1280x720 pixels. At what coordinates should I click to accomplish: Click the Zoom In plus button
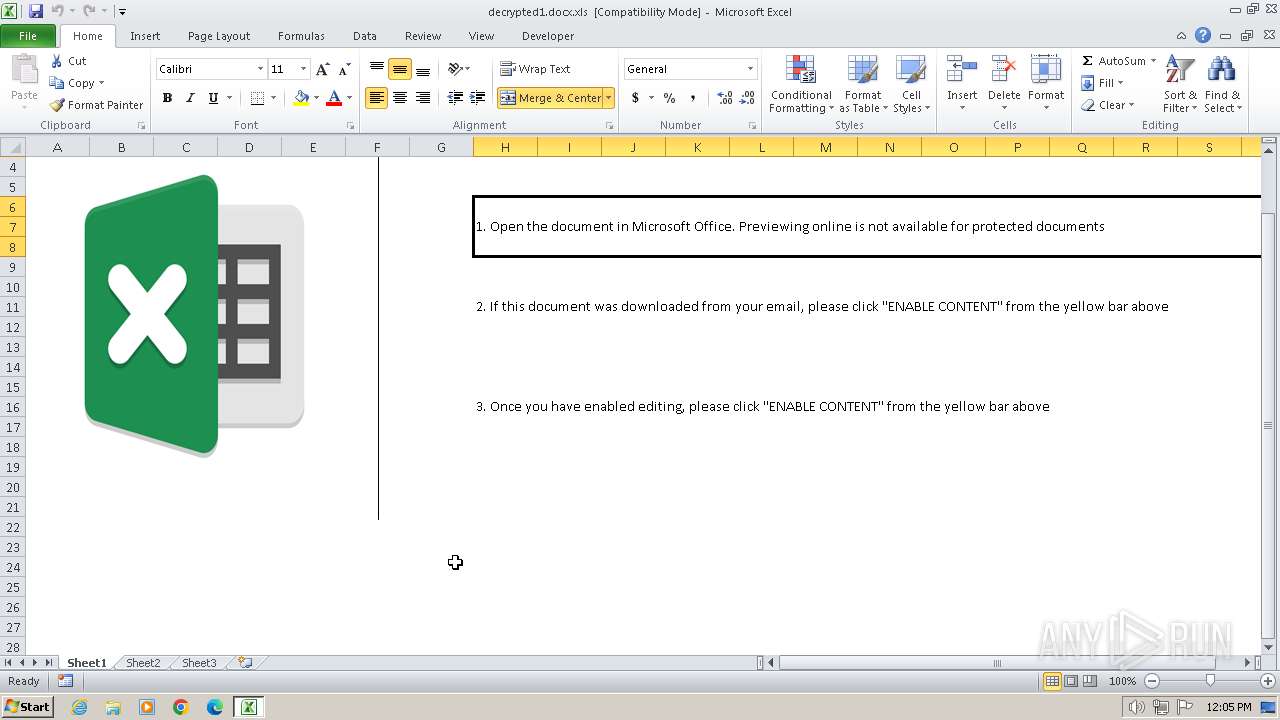(1267, 681)
